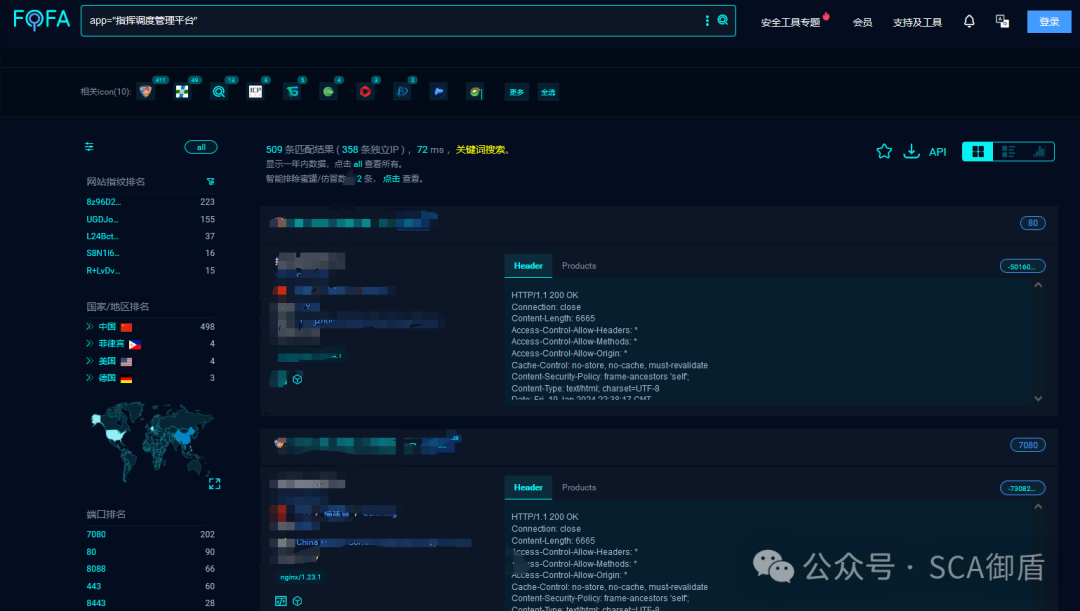Click the -50160... hash pill
Image resolution: width=1080 pixels, height=611 pixels.
(x=1022, y=267)
